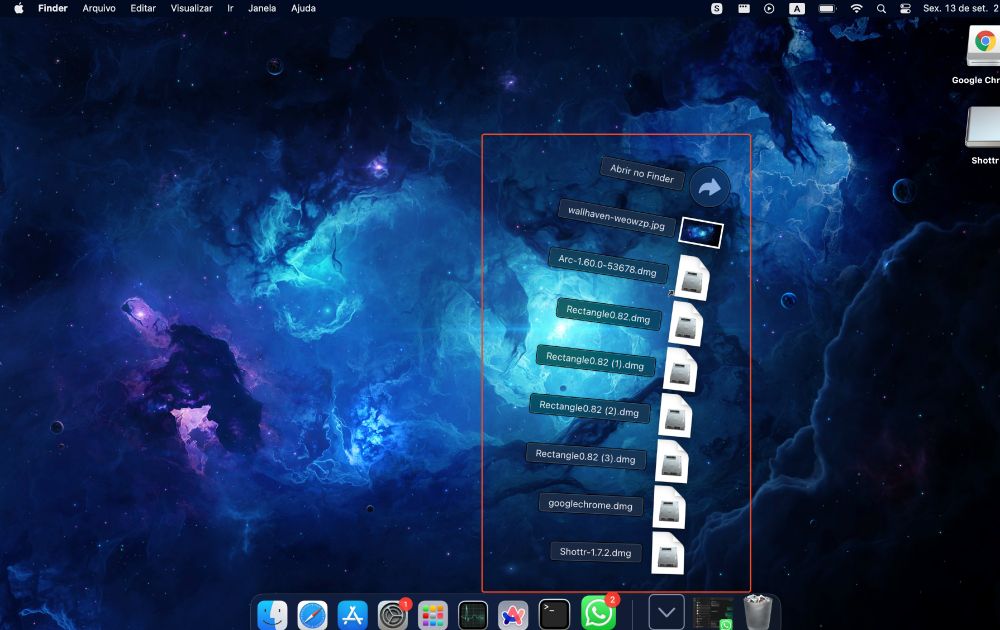Open the Rectangle0.82 (3).dmg file icon
Screen dimensions: 1000x630
pyautogui.click(x=672, y=462)
